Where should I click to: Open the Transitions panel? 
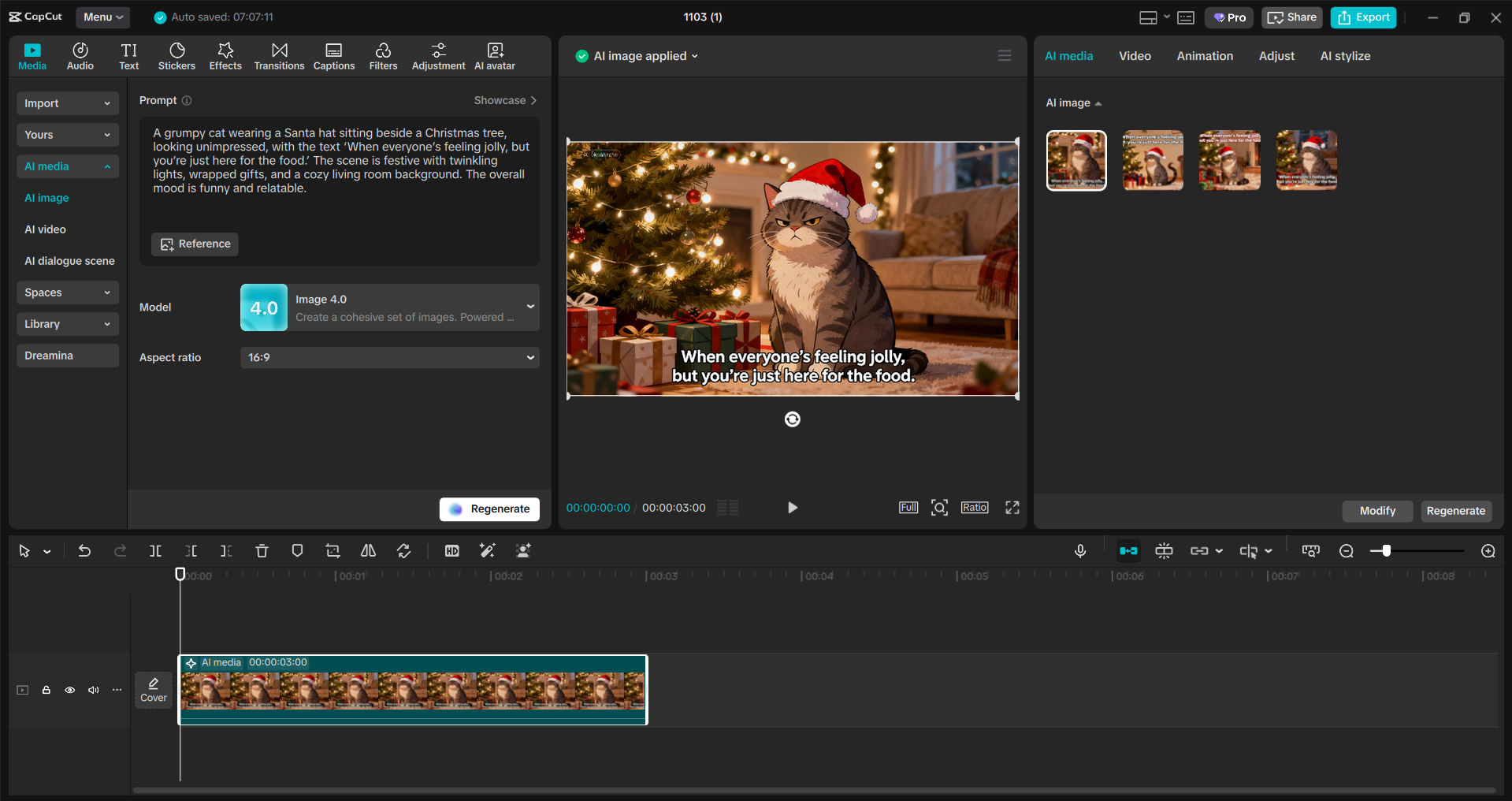coord(279,55)
